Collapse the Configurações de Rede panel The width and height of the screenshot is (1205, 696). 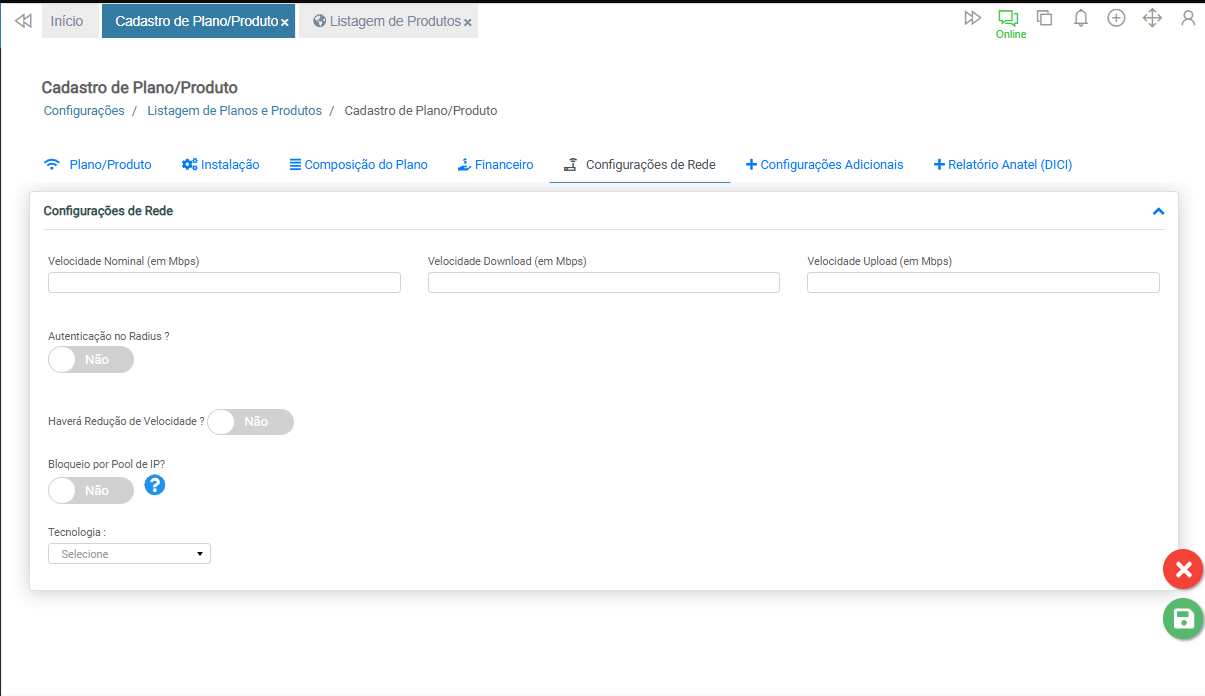click(x=1158, y=212)
